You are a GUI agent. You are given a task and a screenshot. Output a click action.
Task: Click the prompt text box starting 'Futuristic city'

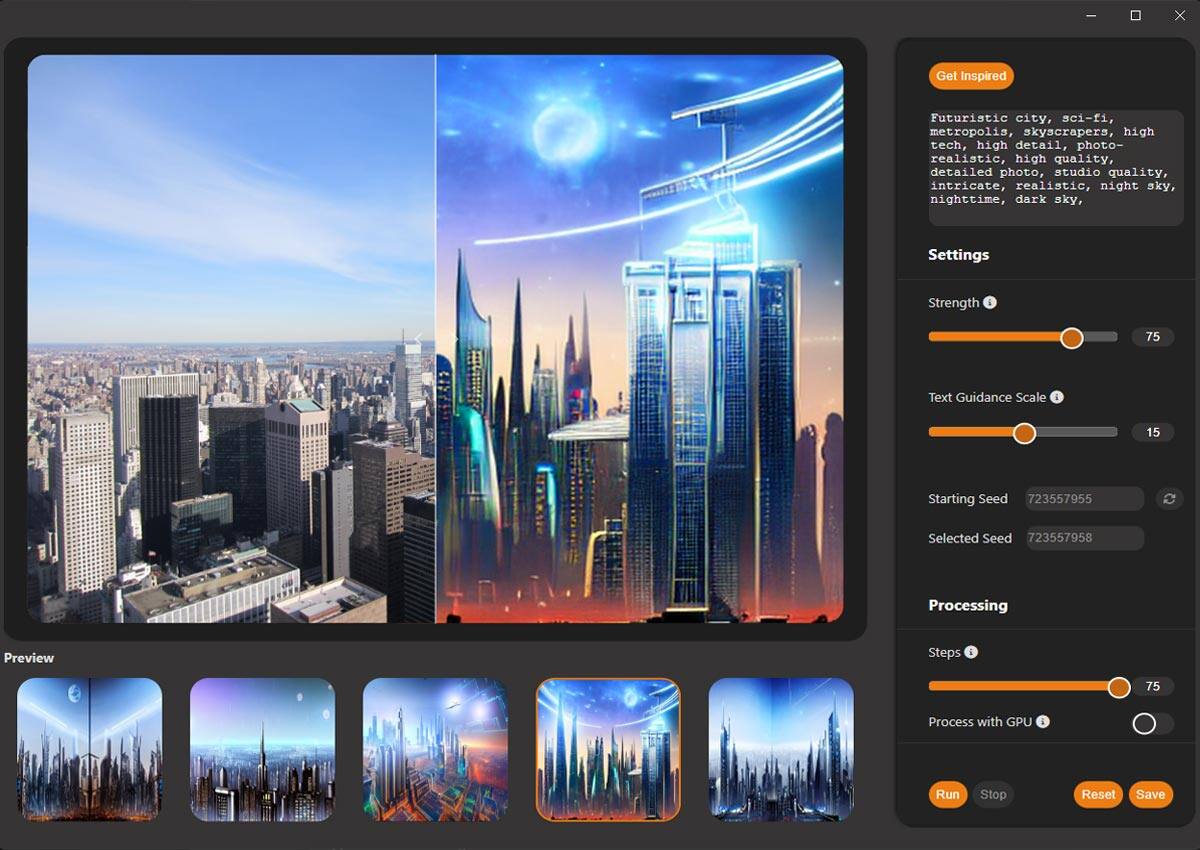1056,167
